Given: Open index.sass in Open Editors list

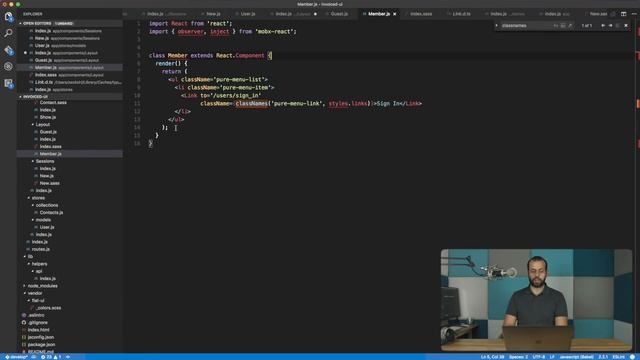Looking at the screenshot, I should point(70,75).
